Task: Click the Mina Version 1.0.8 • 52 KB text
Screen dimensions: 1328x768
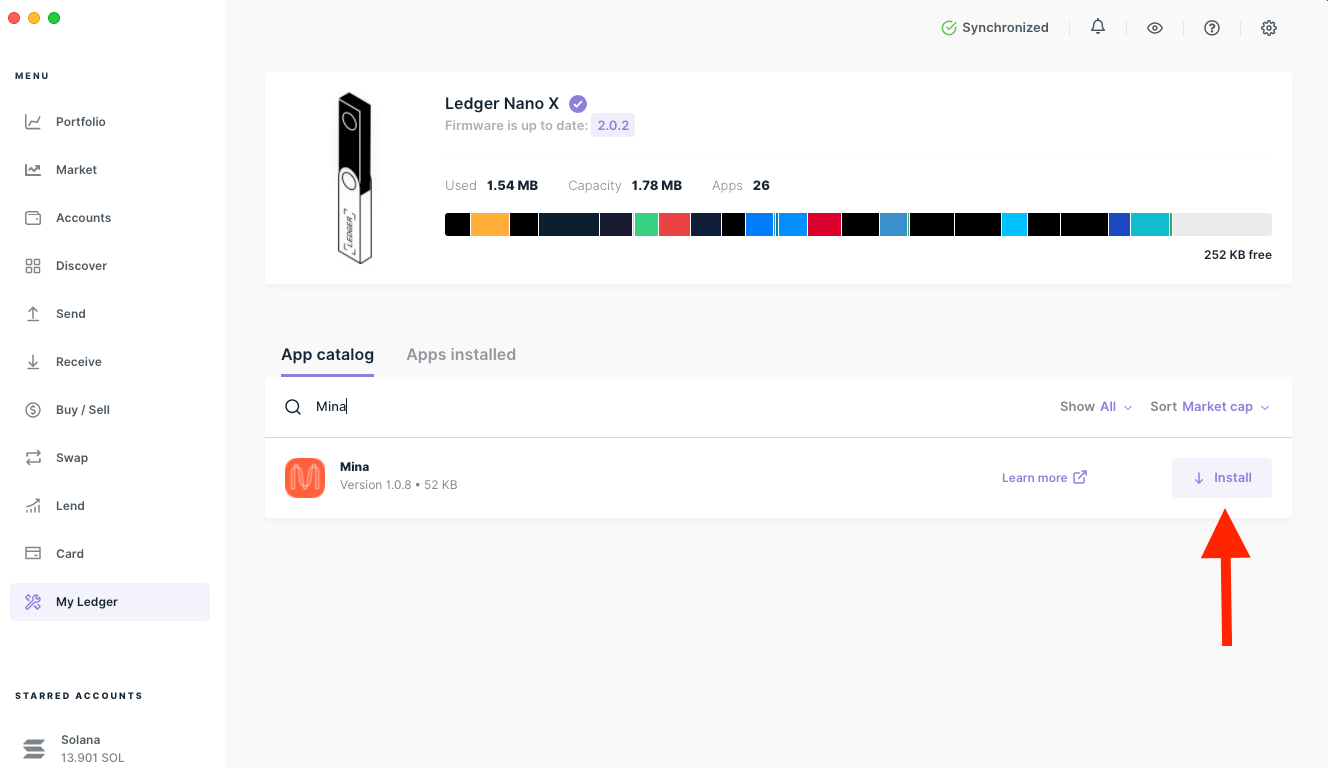Action: pyautogui.click(x=399, y=485)
